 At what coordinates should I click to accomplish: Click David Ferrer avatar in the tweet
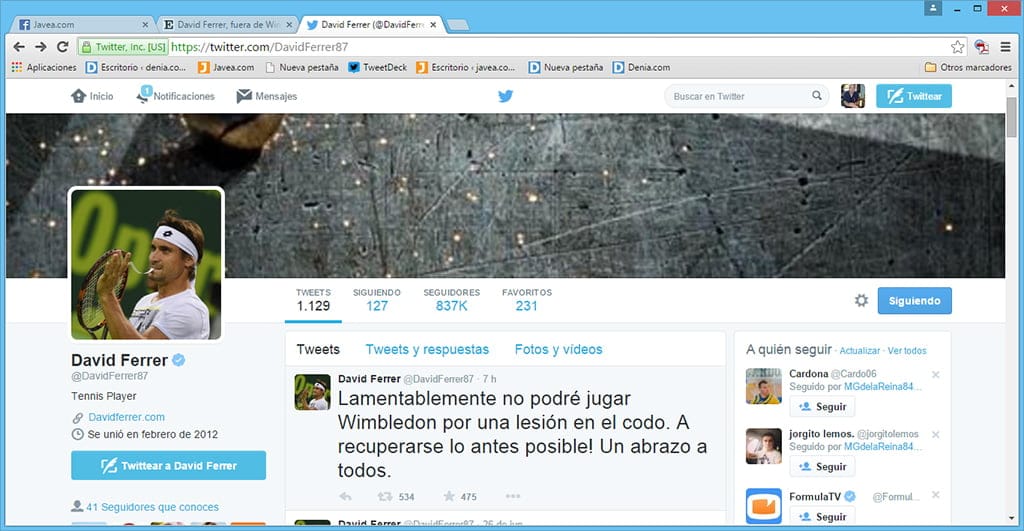(312, 392)
